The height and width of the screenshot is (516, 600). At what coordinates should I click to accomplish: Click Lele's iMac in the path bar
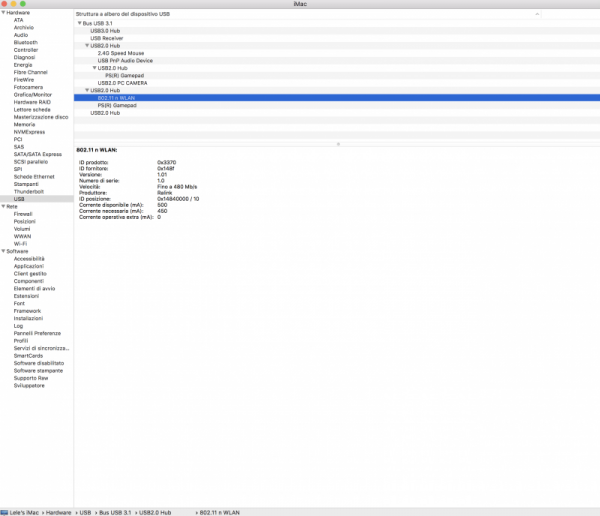pos(24,513)
